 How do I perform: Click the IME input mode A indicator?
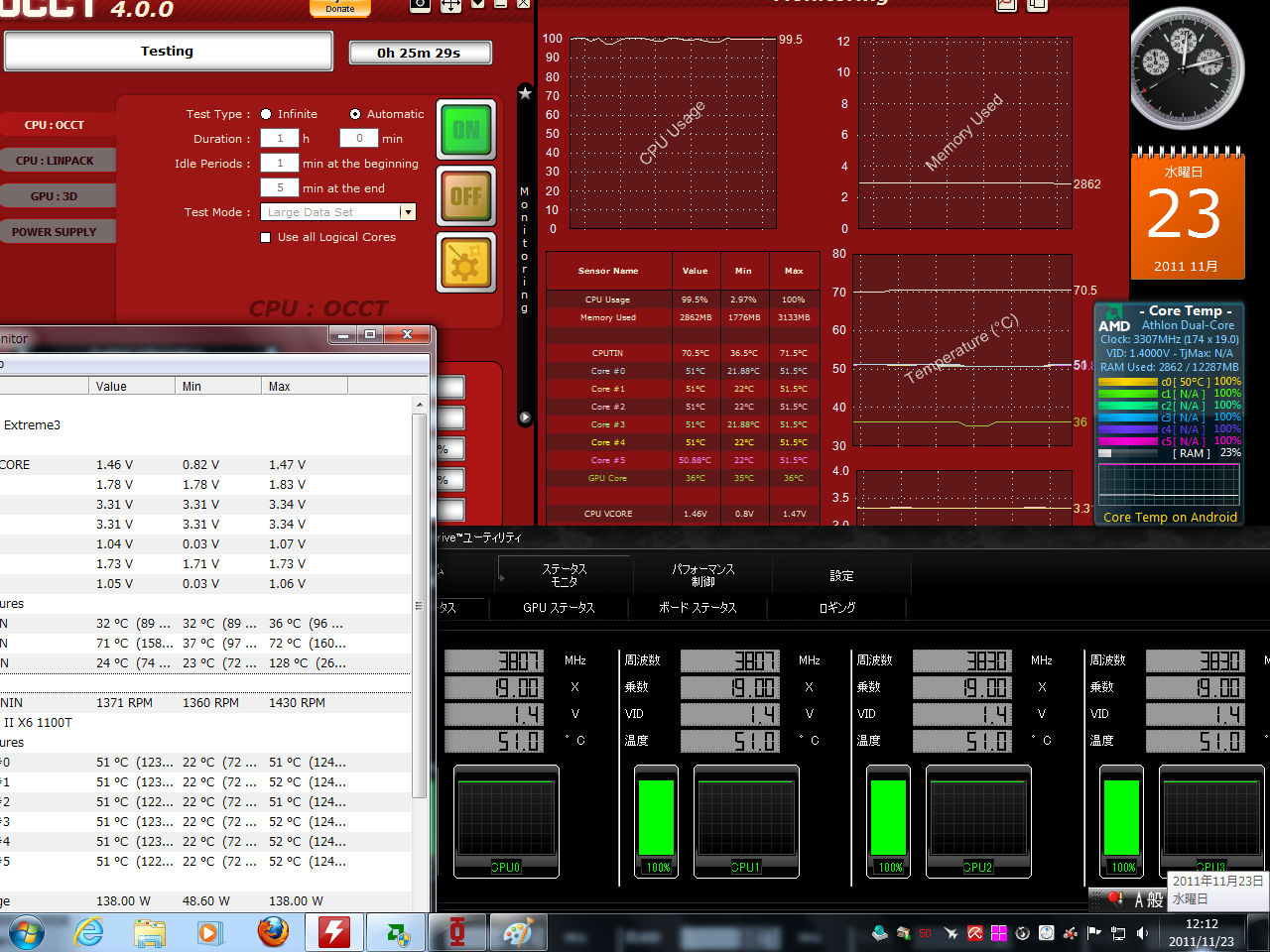1141,900
